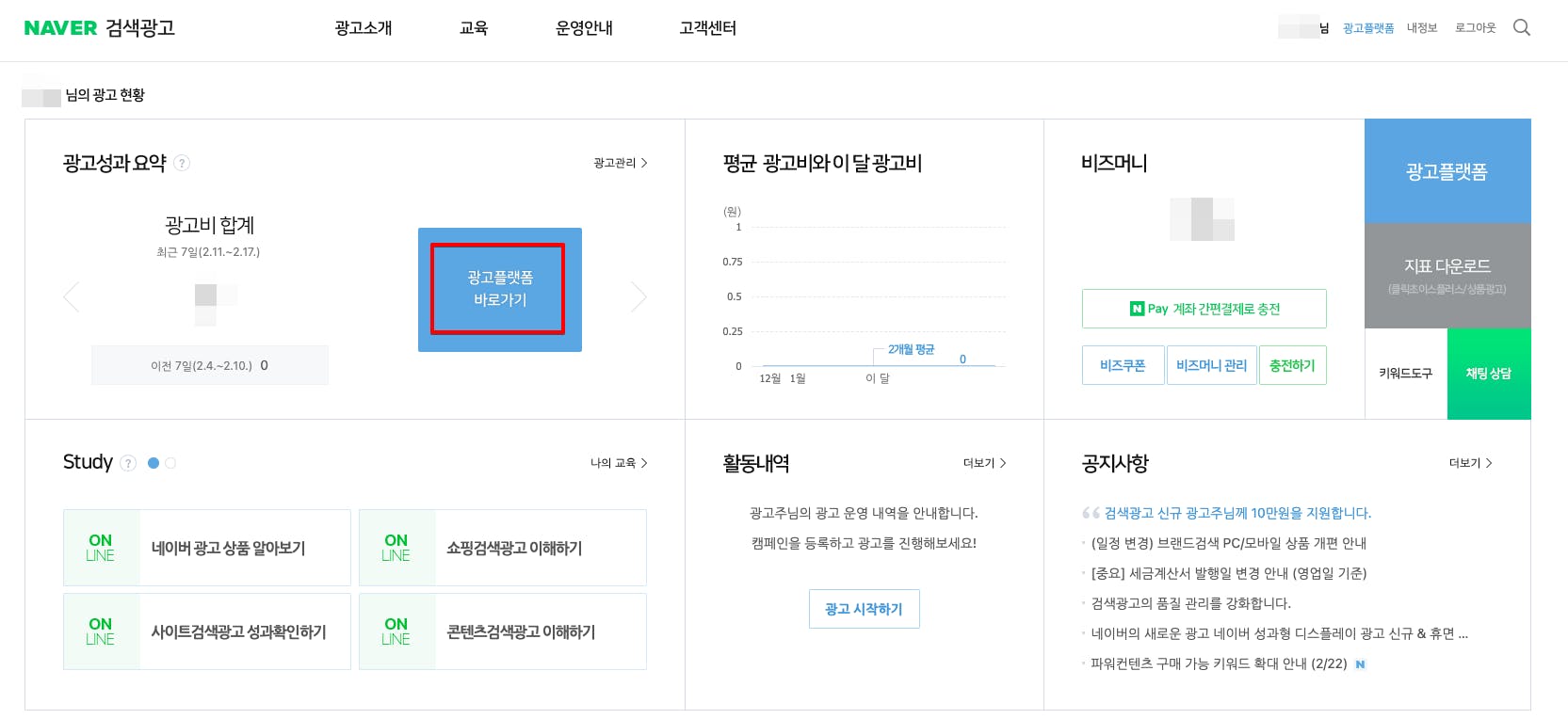Image resolution: width=1568 pixels, height=719 pixels.
Task: Open the 광고소개 menu
Action: [x=364, y=28]
